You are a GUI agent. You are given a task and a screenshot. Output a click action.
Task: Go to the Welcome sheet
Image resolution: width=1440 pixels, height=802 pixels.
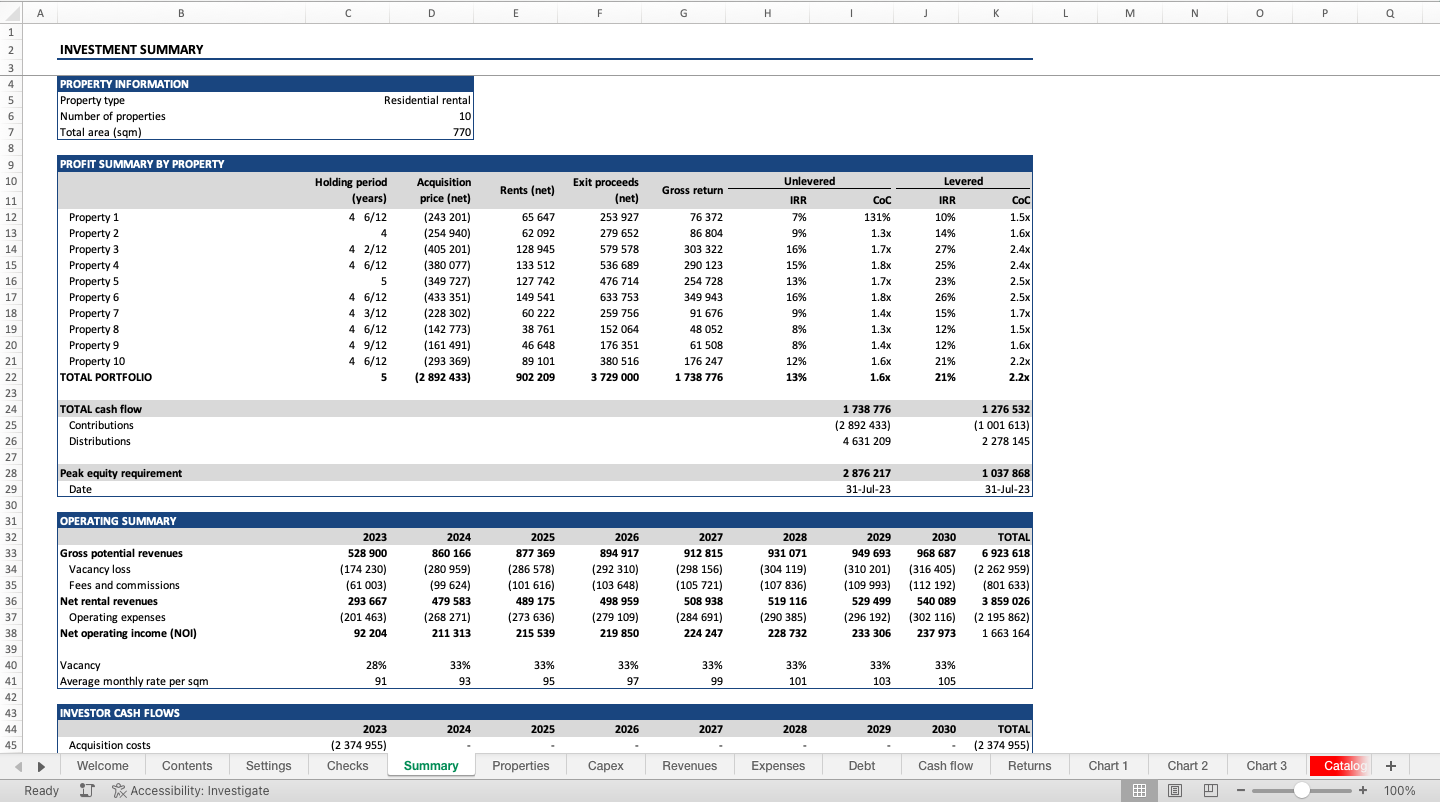click(102, 765)
